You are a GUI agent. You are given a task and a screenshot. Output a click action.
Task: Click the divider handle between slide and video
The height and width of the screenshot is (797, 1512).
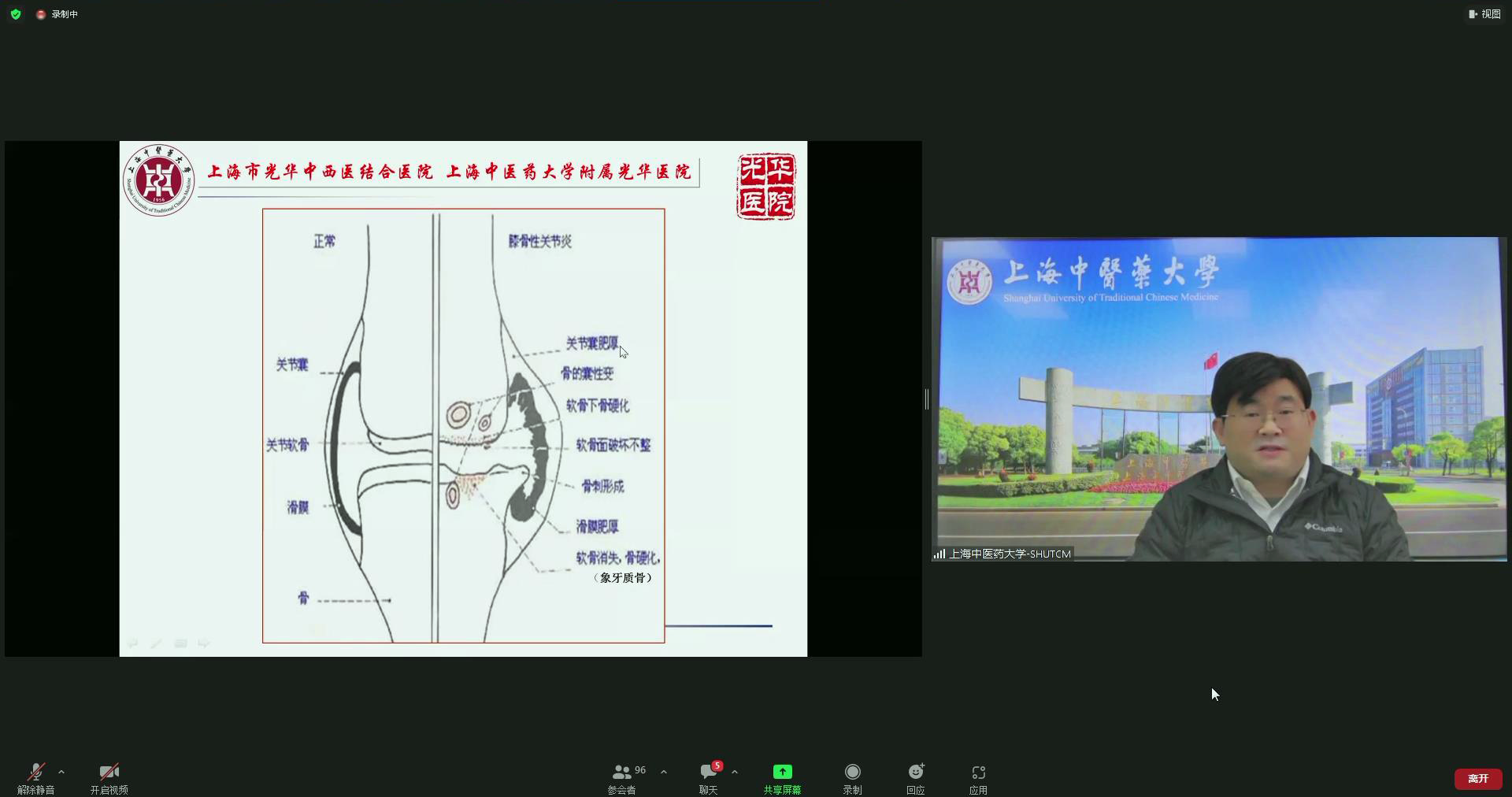[927, 399]
